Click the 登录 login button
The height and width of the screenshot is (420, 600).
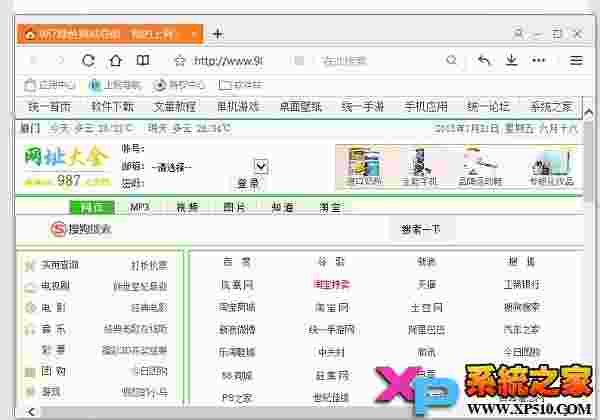(249, 184)
